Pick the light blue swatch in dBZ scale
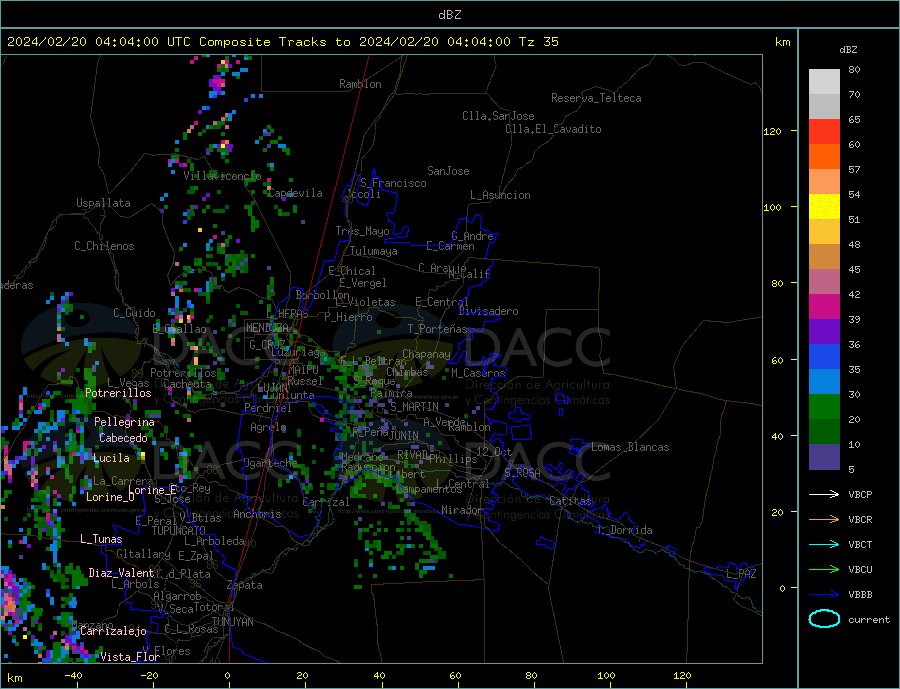 tap(824, 382)
